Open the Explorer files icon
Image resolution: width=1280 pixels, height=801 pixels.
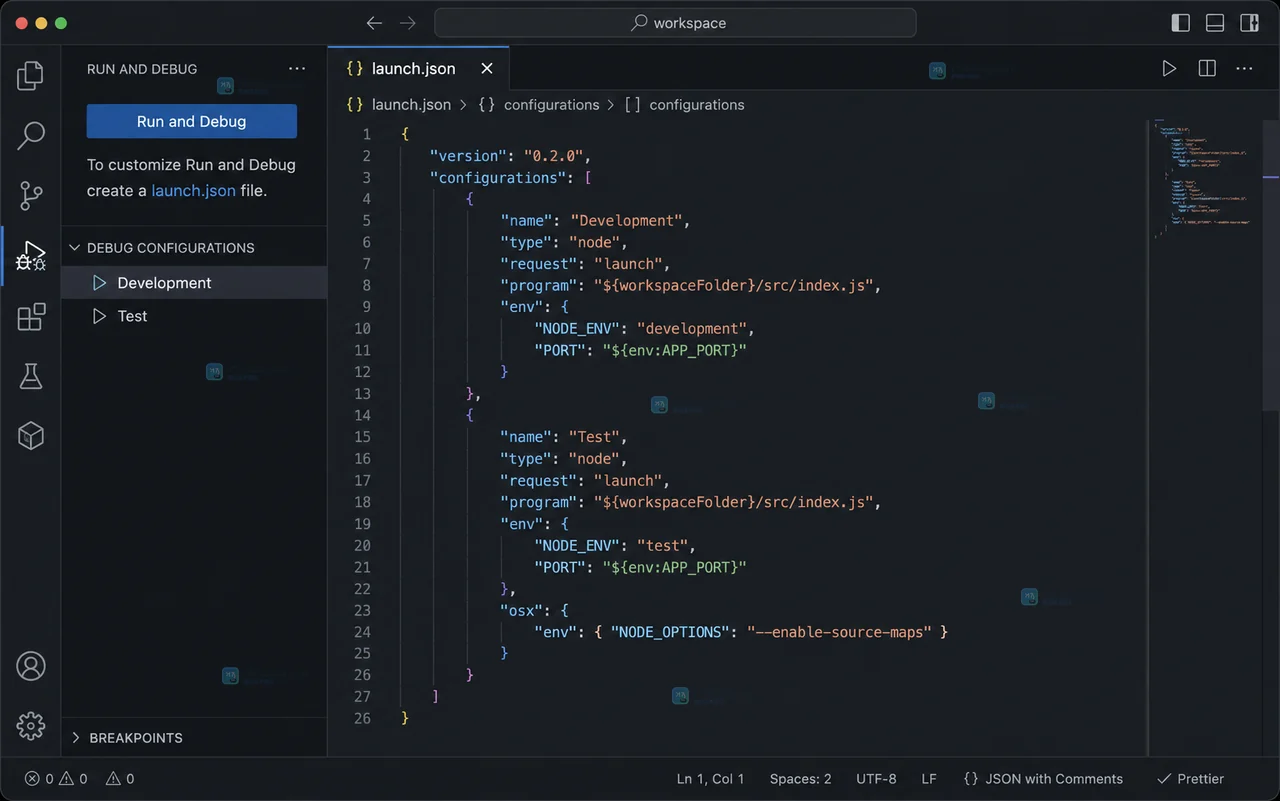[x=31, y=75]
